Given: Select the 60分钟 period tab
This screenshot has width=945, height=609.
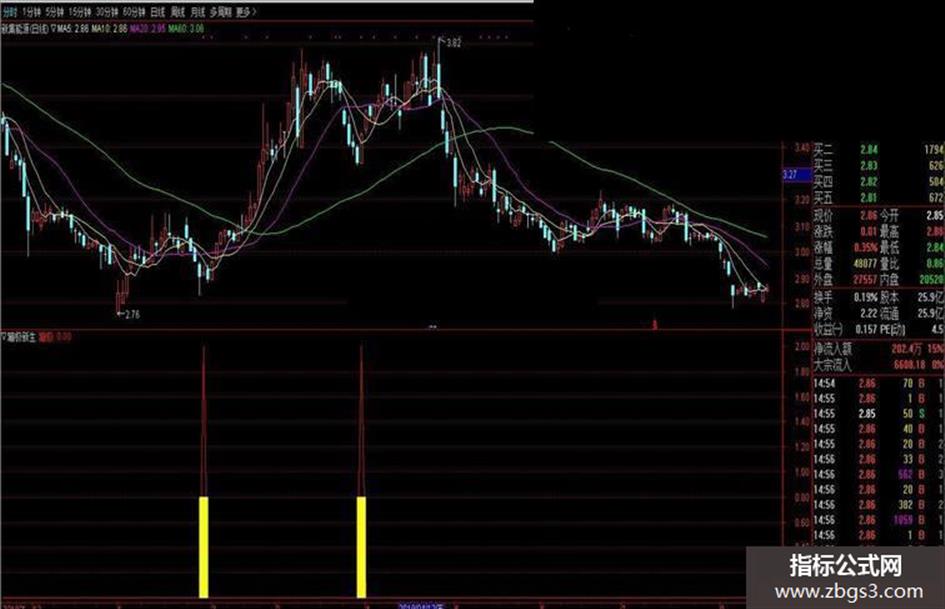Looking at the screenshot, I should click(x=134, y=11).
